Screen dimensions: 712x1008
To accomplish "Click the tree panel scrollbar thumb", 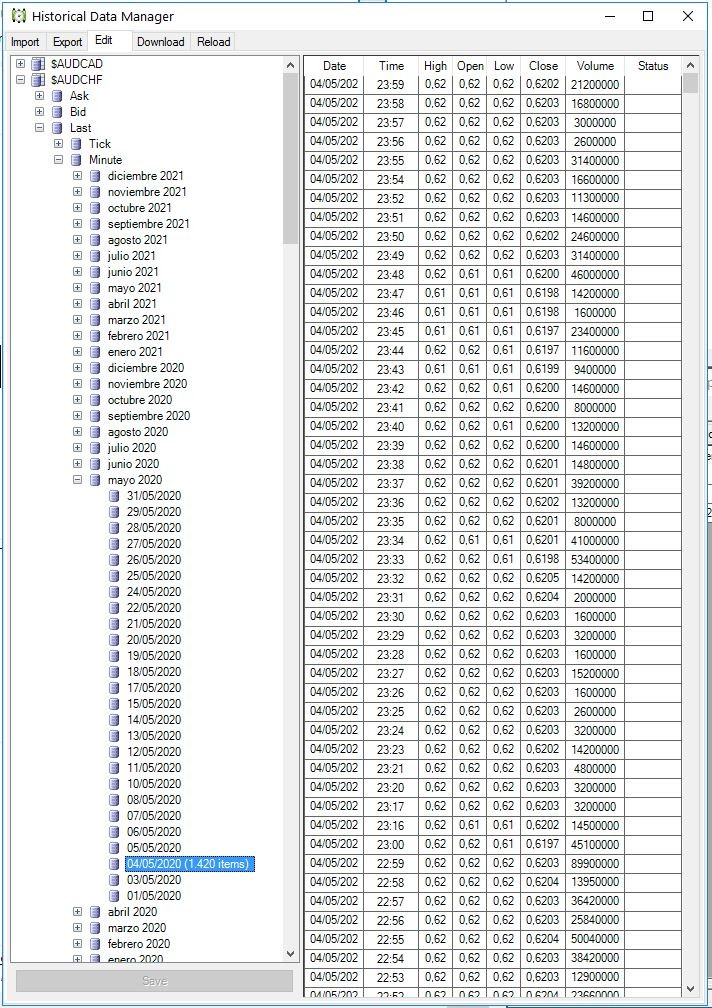I will (290, 159).
